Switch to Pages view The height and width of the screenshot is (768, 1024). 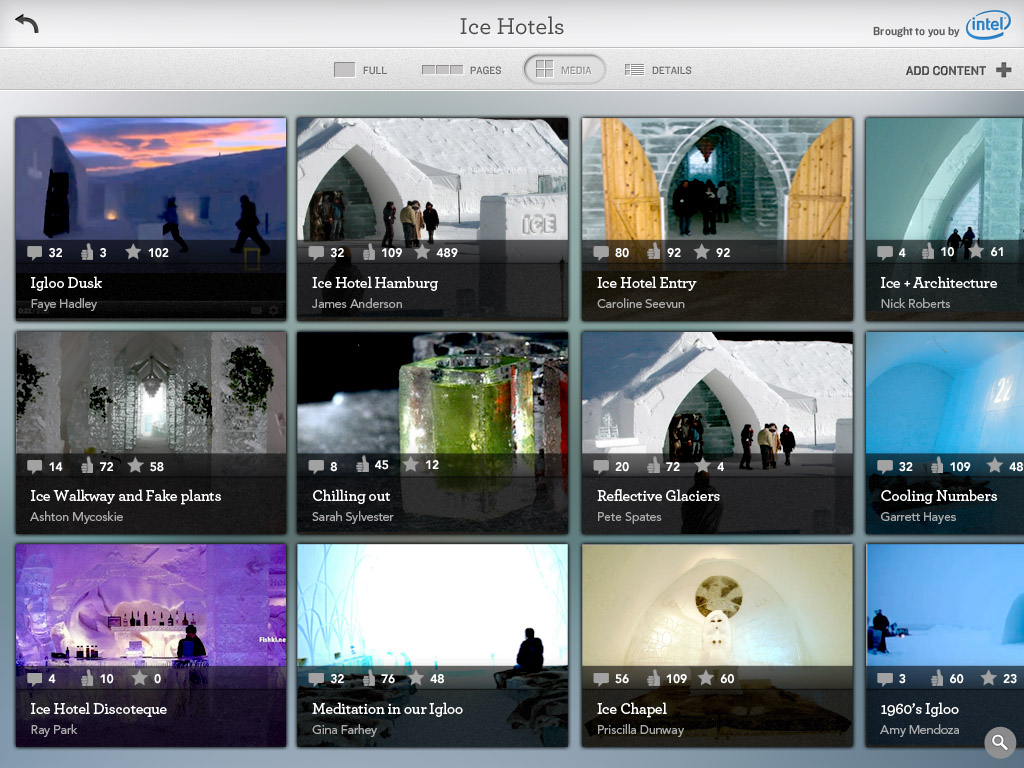(461, 70)
